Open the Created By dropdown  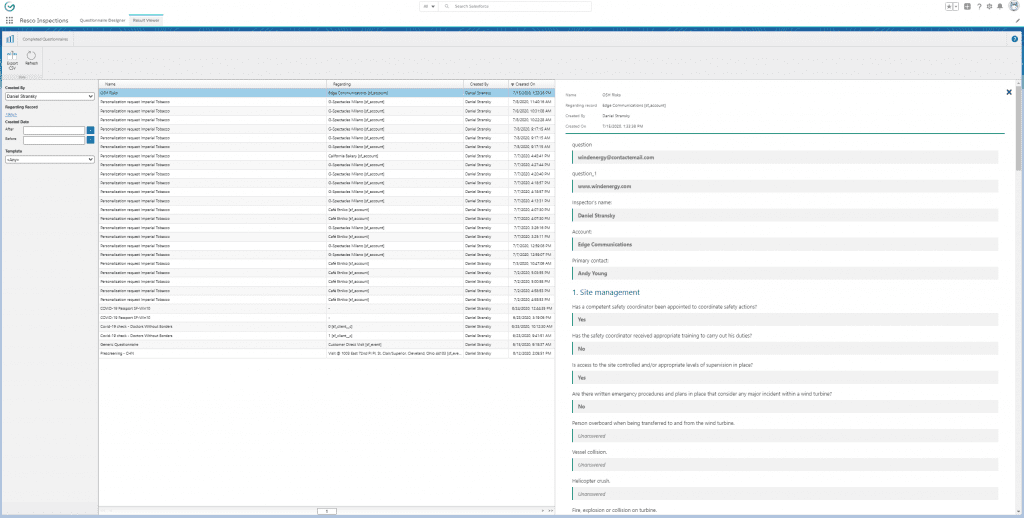pos(50,97)
